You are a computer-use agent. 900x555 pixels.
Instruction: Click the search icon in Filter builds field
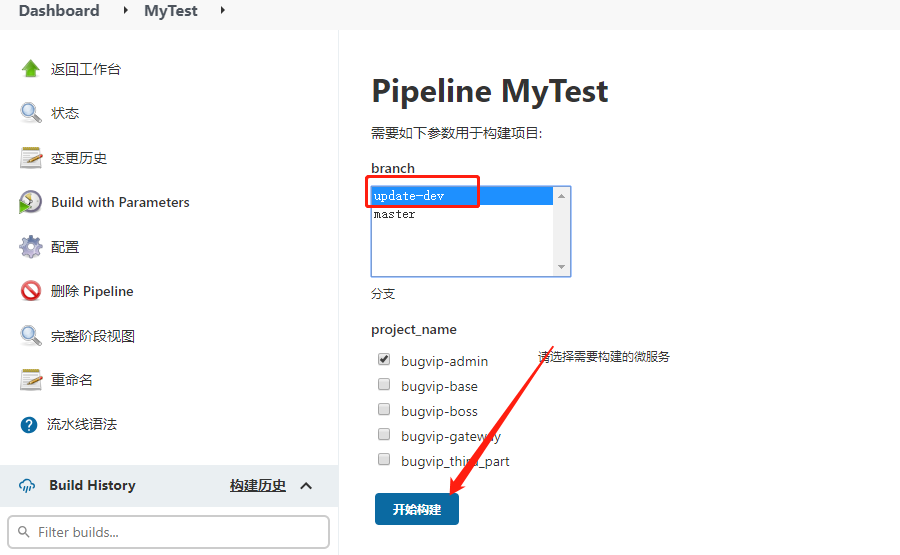point(24,531)
